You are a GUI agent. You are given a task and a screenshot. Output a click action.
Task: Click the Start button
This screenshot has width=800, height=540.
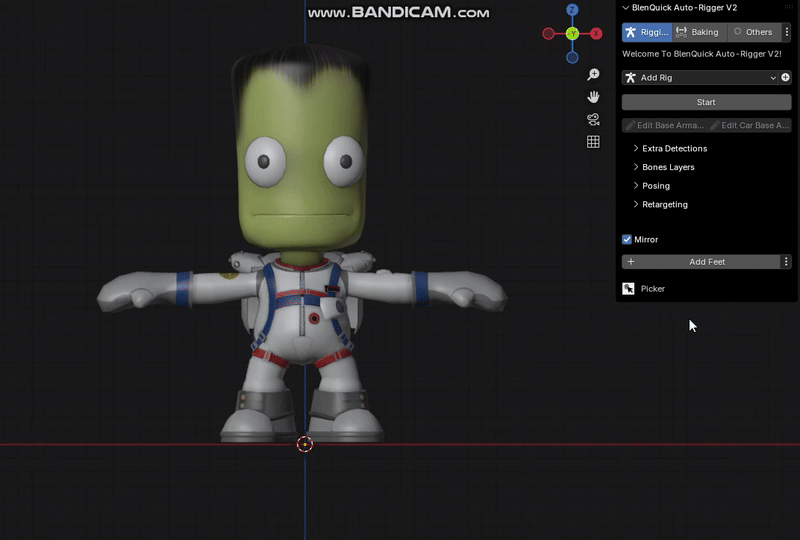[x=706, y=102]
